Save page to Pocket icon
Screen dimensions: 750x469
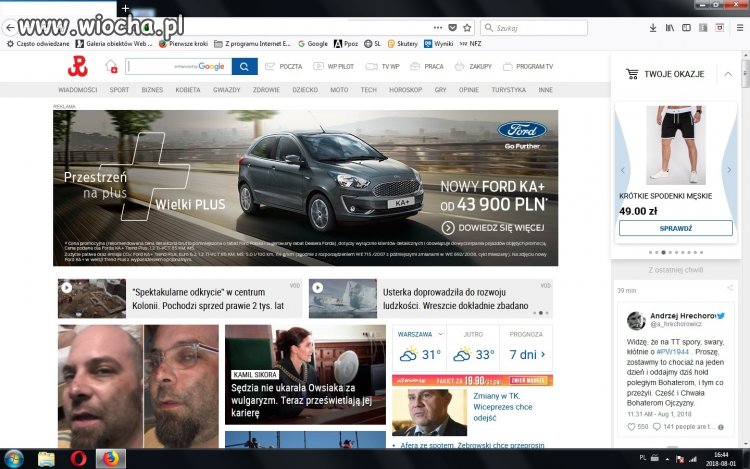coord(452,28)
